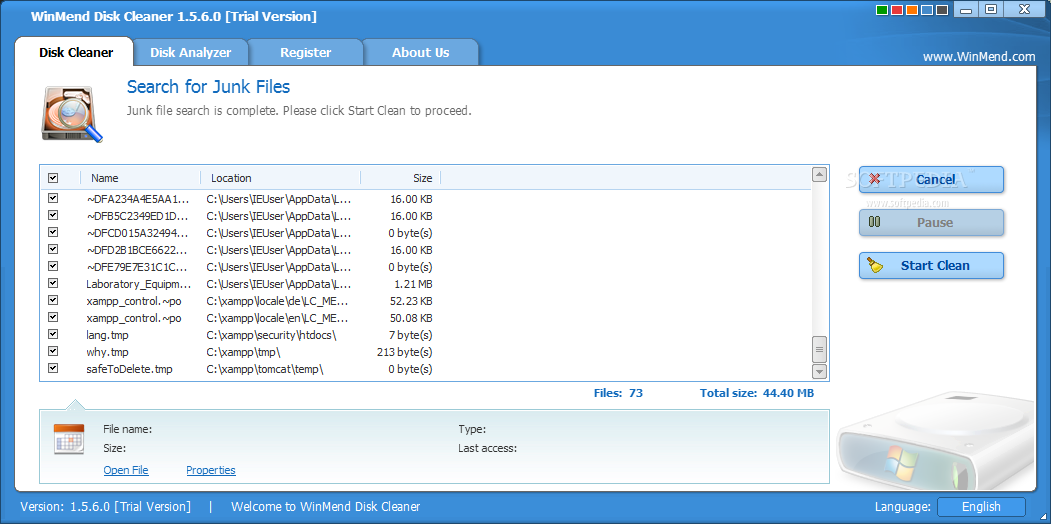The image size is (1051, 524).
Task: Click the C:\xampp\security\htdocs\ location cell
Action: click(271, 335)
